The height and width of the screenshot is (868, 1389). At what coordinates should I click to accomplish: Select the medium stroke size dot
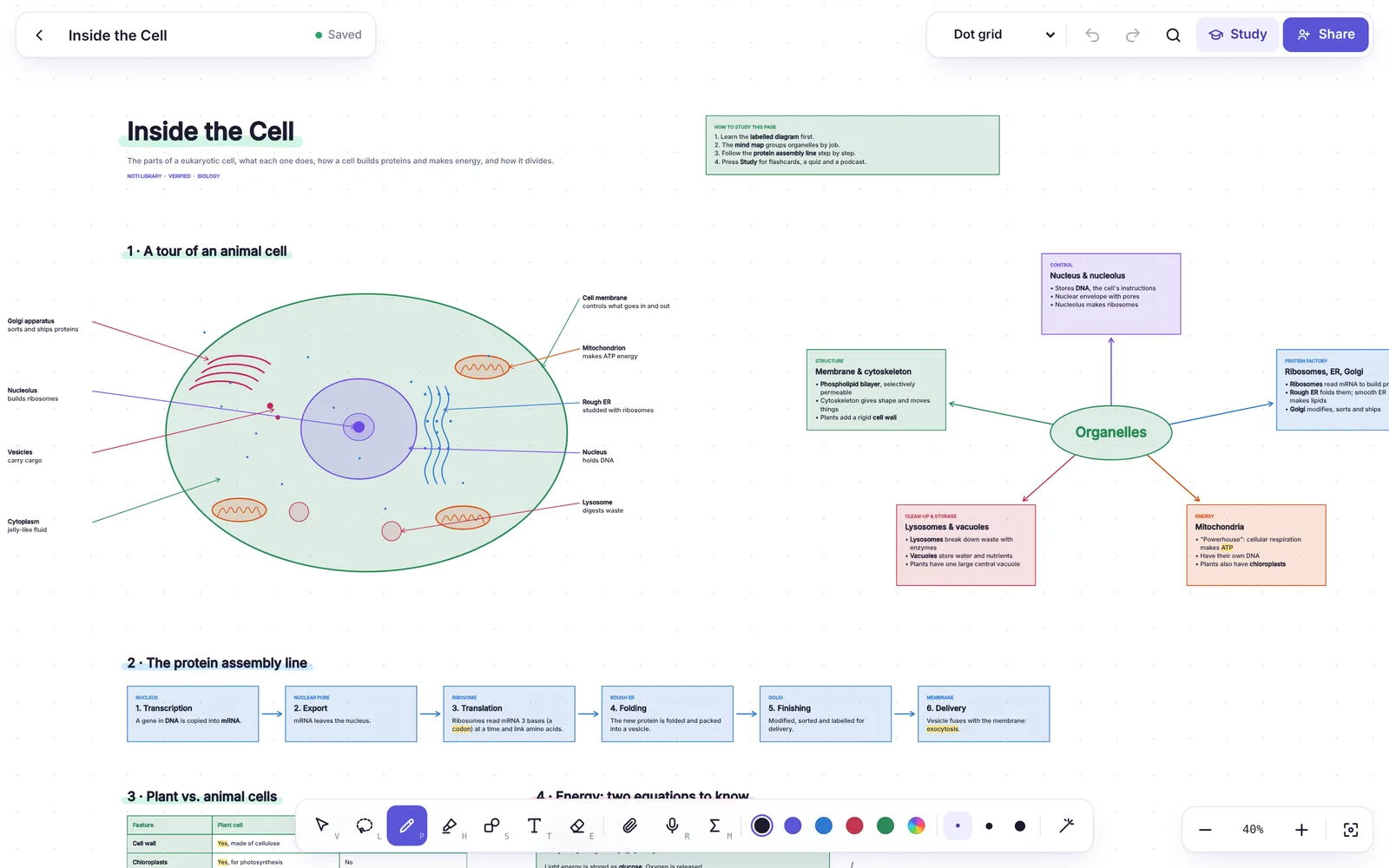(989, 825)
